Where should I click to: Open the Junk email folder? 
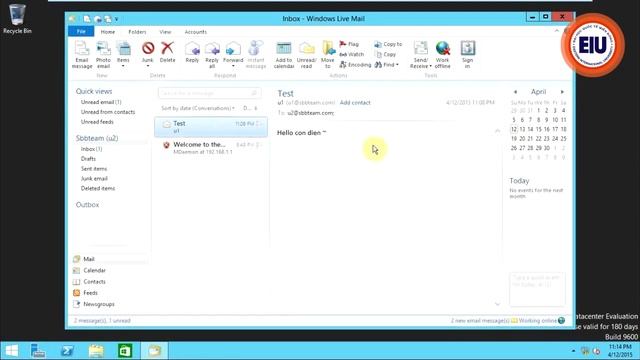coord(94,178)
